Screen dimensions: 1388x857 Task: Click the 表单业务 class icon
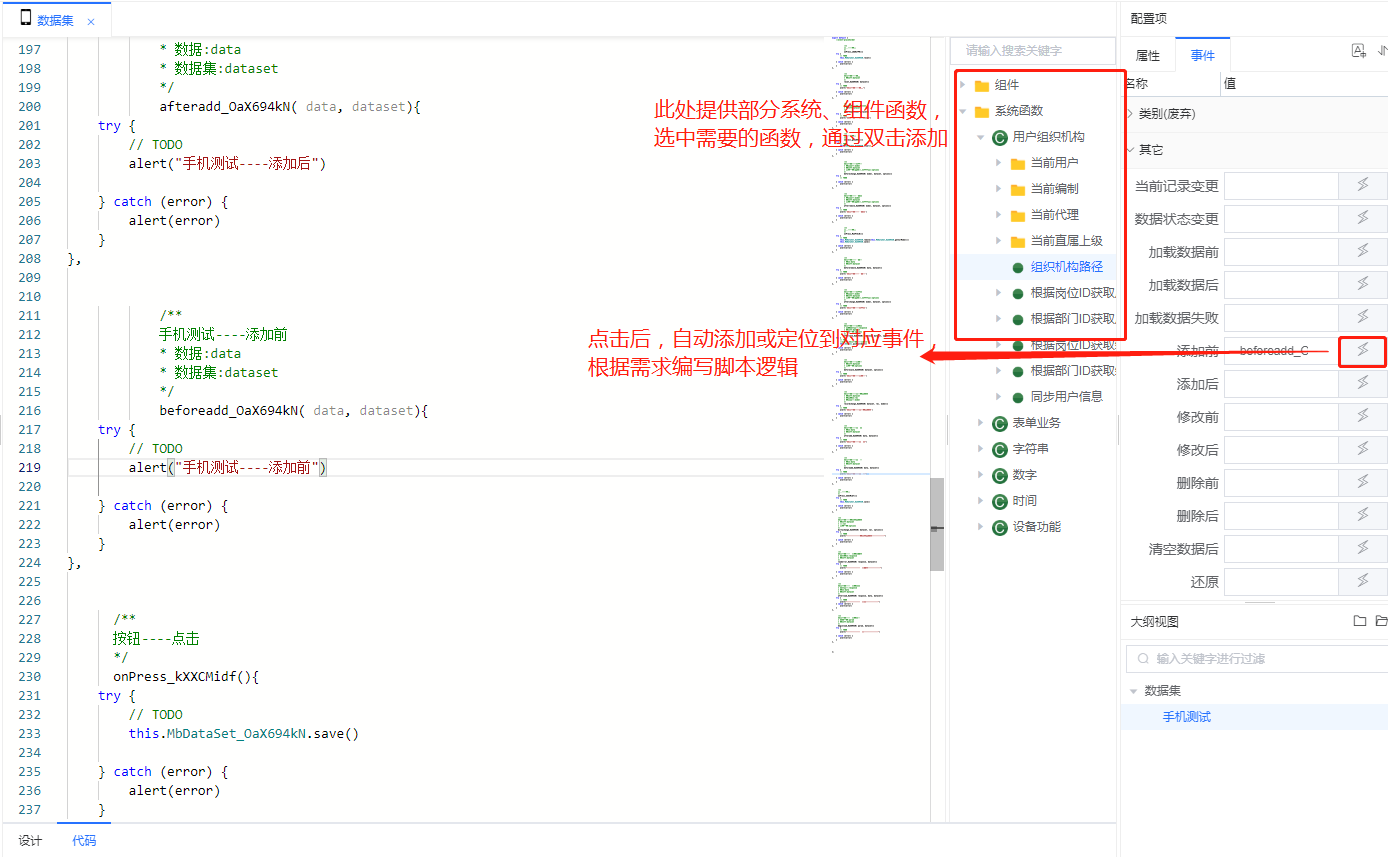click(x=999, y=423)
